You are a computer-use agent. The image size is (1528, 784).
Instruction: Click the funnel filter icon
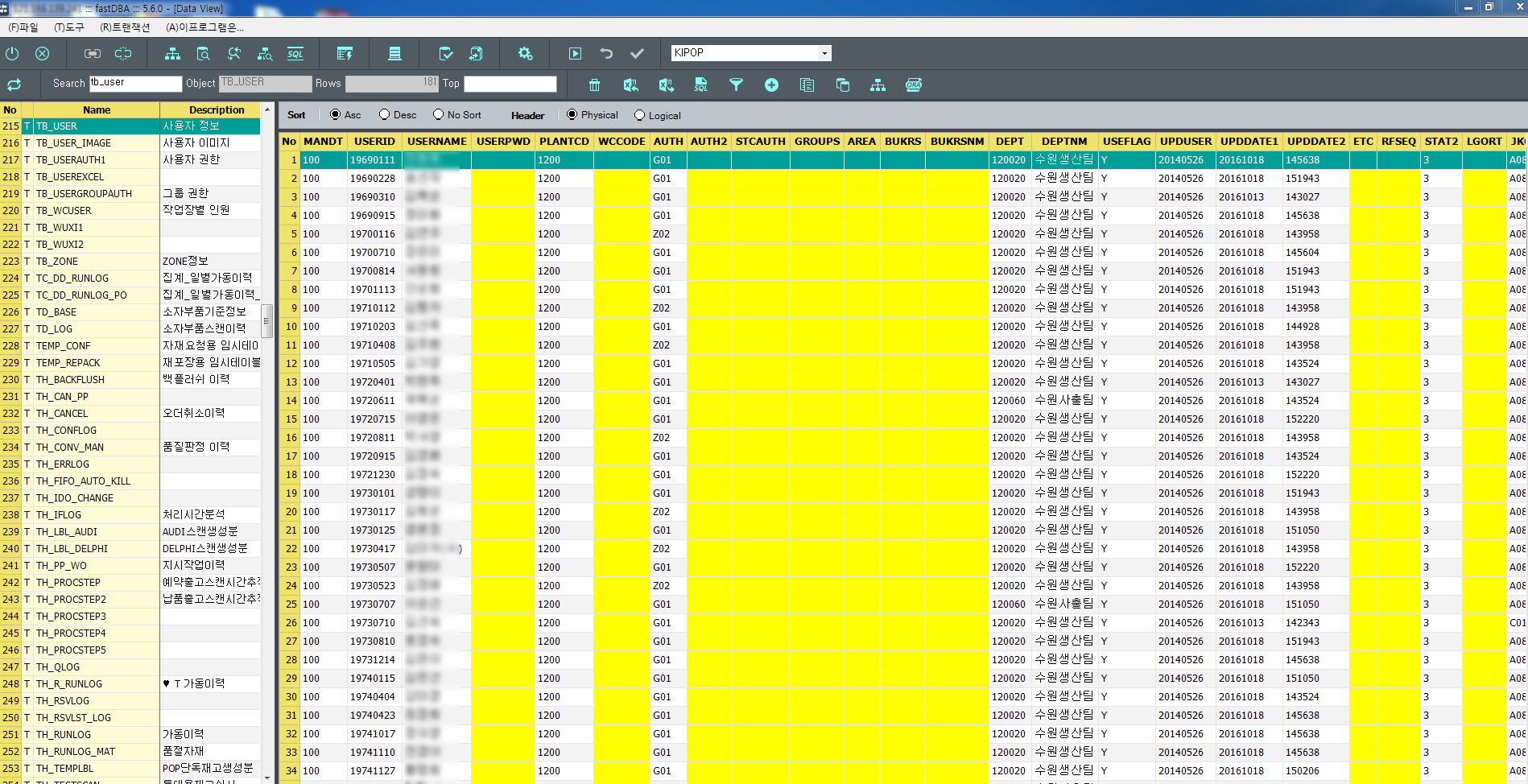point(736,85)
